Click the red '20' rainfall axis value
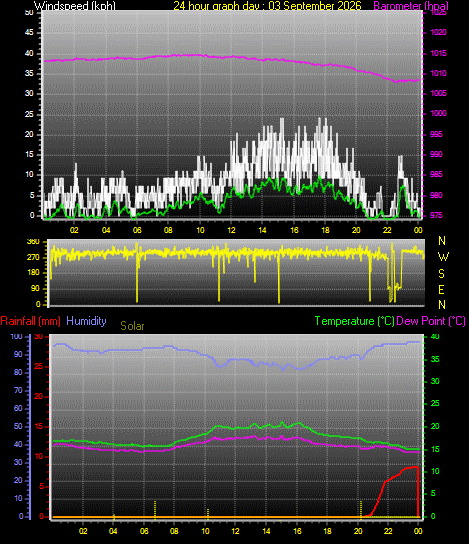Screen dimensions: 469x544 coord(39,397)
